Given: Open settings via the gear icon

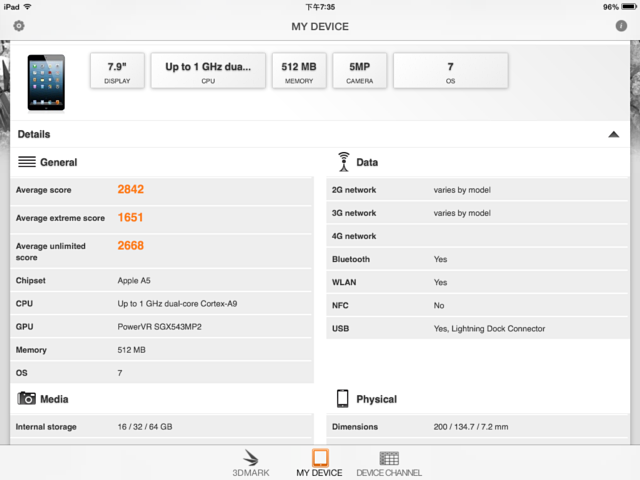Looking at the screenshot, I should point(19,26).
